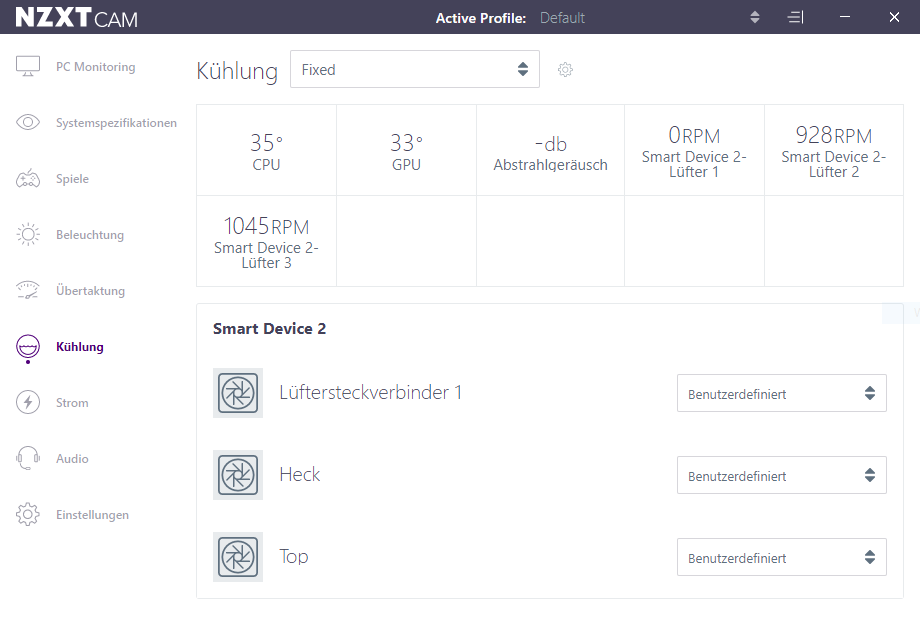Open the Top fan Benutzerdefiniert dropdown
Viewport: 920px width, 640px height.
coord(782,557)
